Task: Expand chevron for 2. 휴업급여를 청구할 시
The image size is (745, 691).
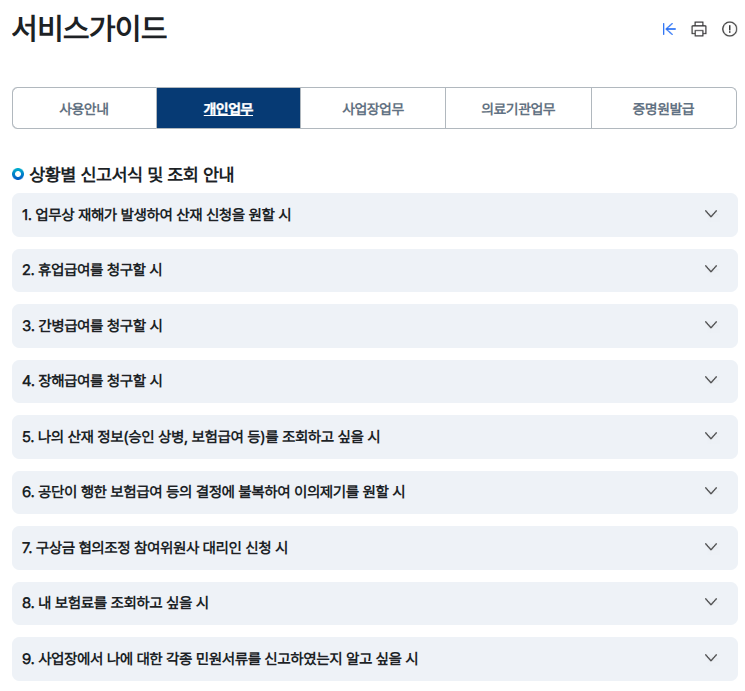Action: (711, 269)
